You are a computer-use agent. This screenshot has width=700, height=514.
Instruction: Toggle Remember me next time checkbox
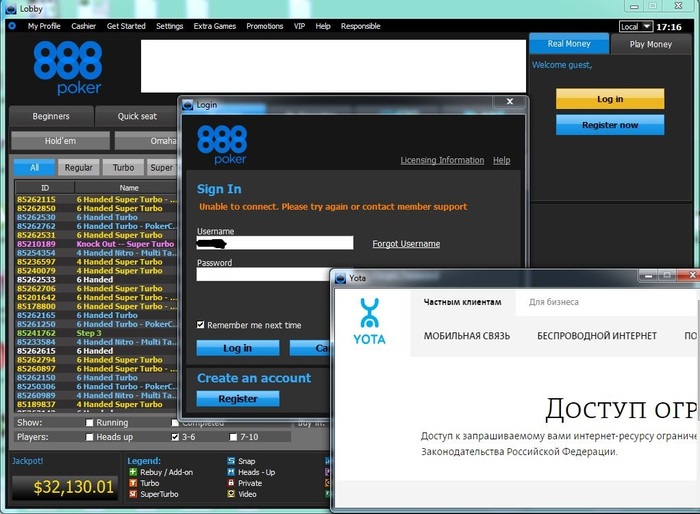pos(200,325)
